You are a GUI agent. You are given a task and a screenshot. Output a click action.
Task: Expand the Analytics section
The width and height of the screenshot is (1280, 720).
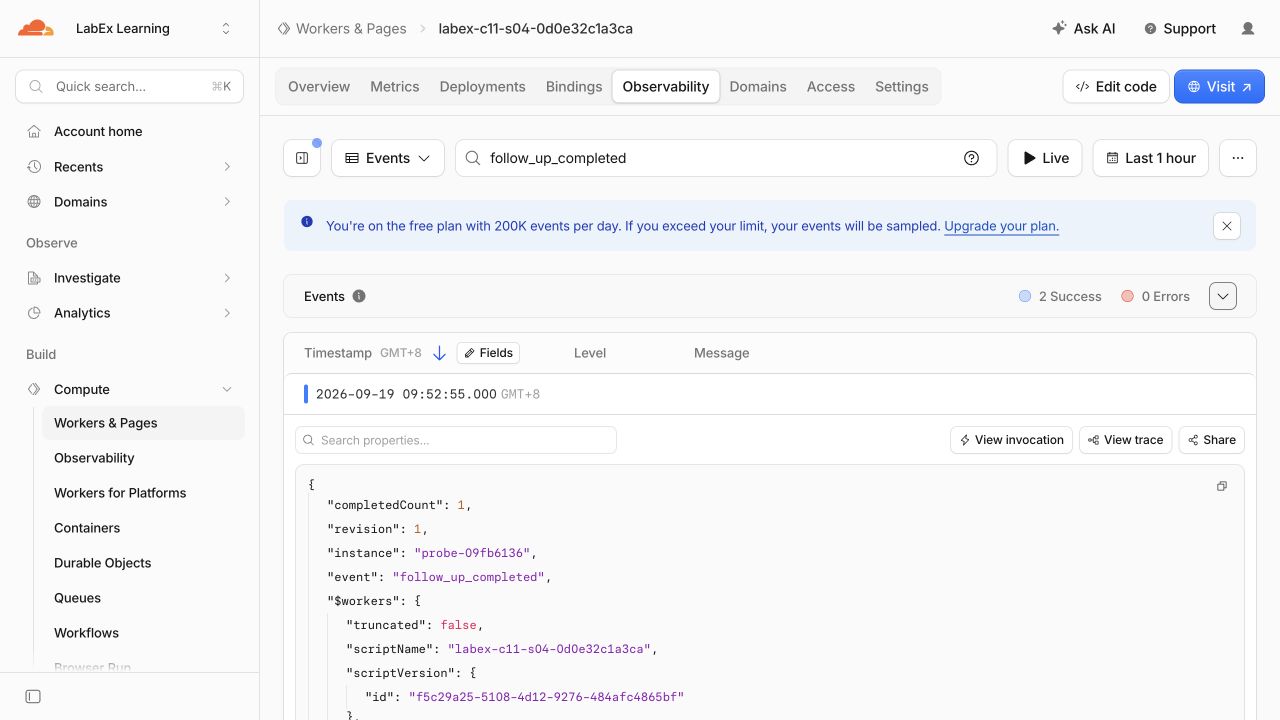point(227,313)
